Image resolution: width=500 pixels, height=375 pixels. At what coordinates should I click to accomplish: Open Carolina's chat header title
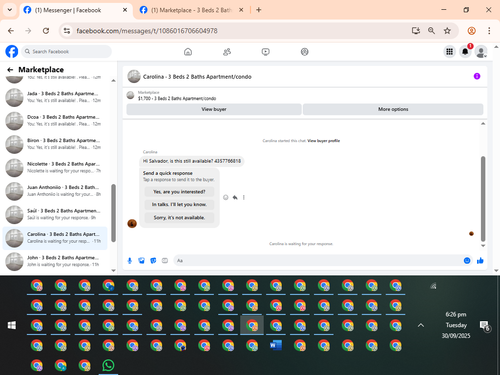[x=197, y=77]
